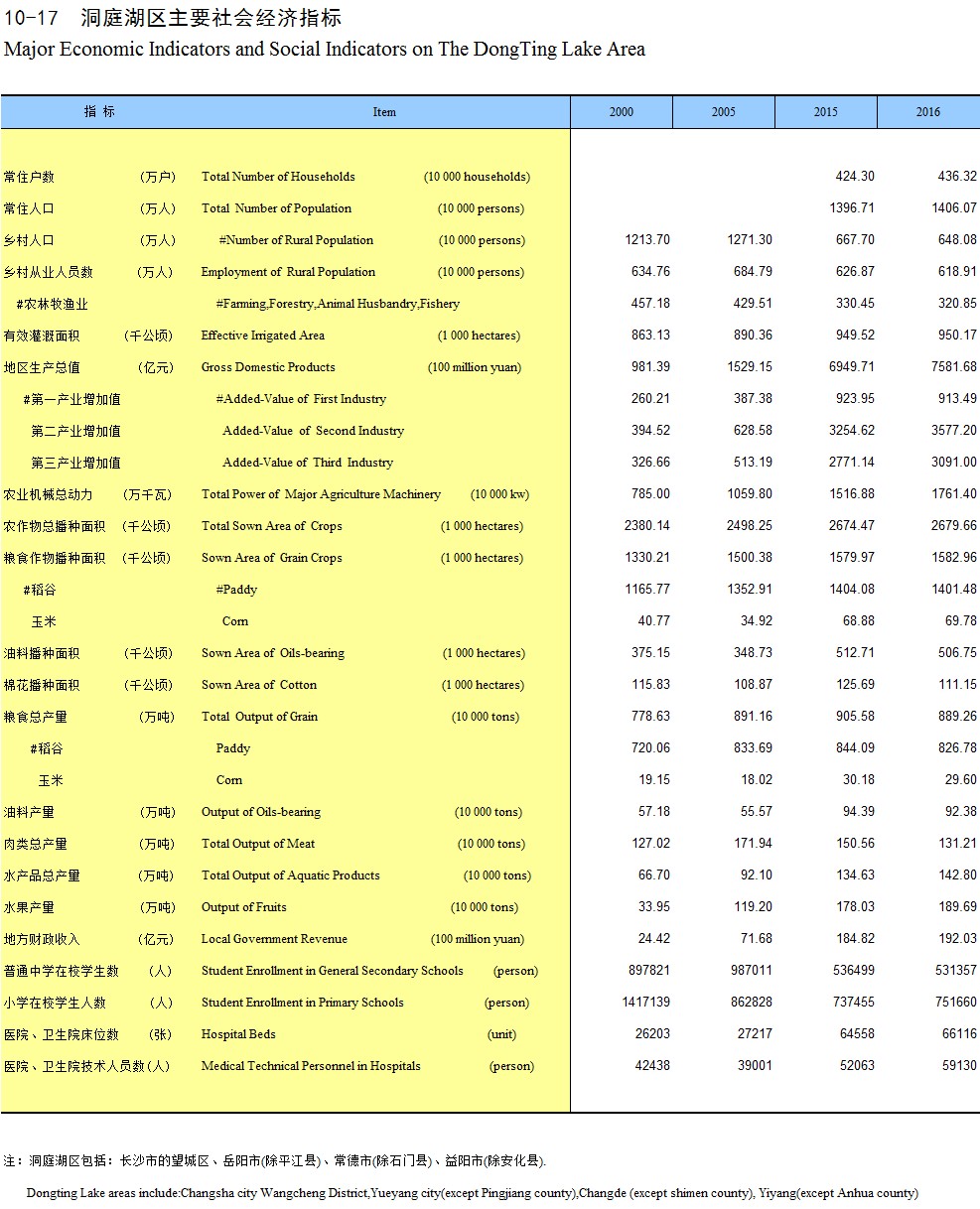Click the 2005 column header
This screenshot has height=1209, width=980.
coord(724,112)
